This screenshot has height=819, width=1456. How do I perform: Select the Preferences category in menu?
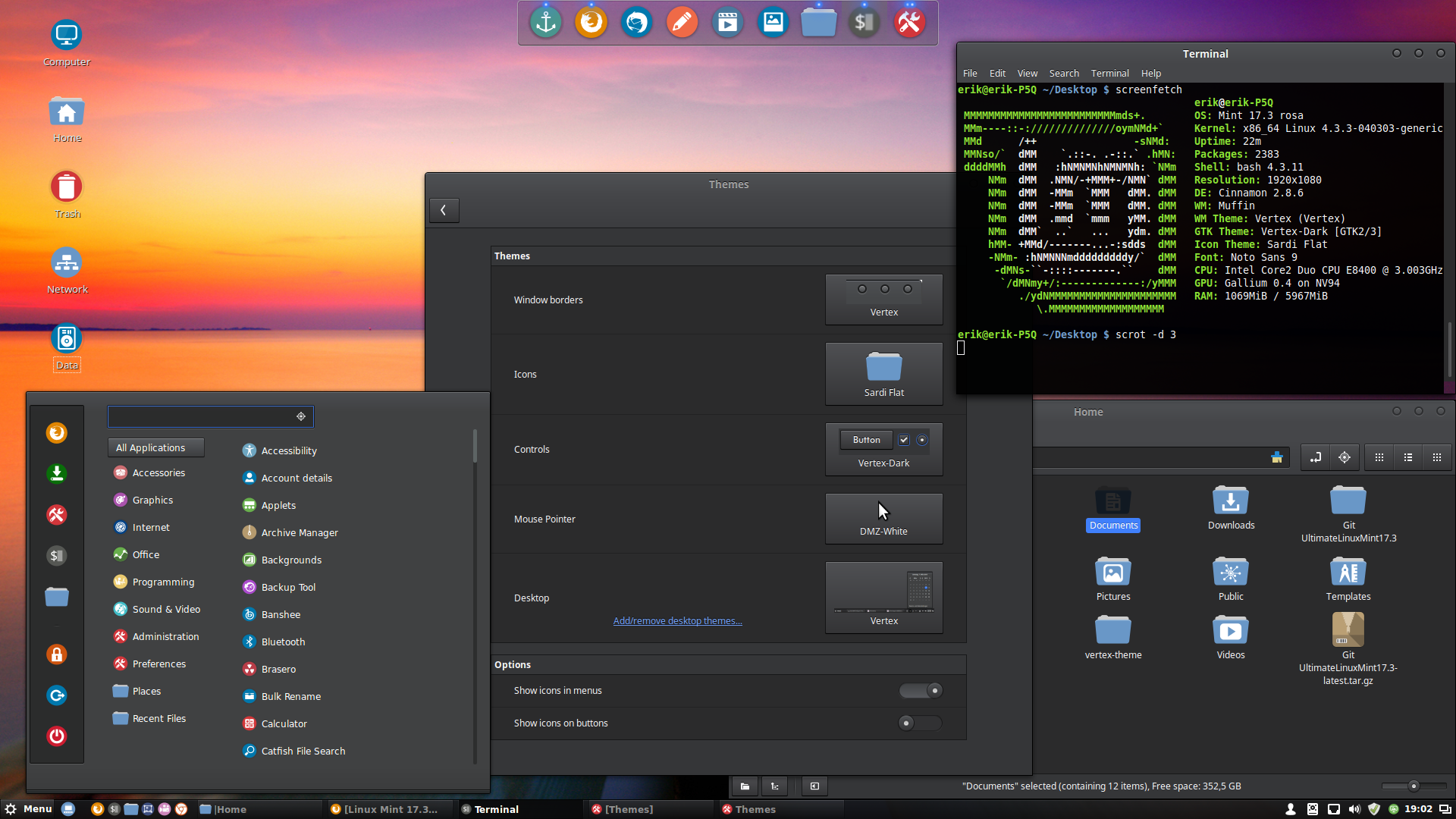(150, 664)
